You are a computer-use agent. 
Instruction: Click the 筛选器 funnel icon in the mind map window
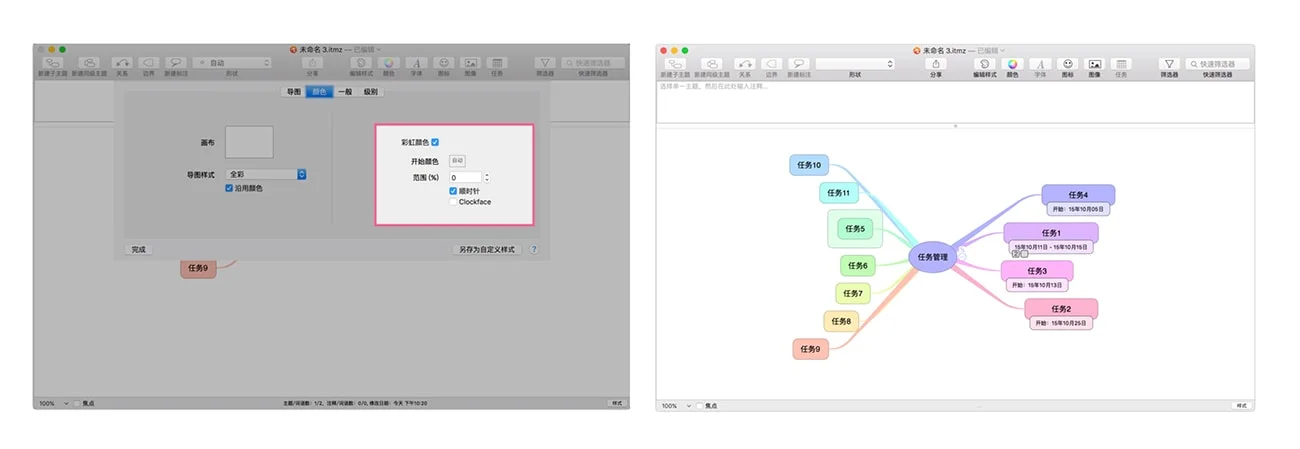click(1169, 63)
